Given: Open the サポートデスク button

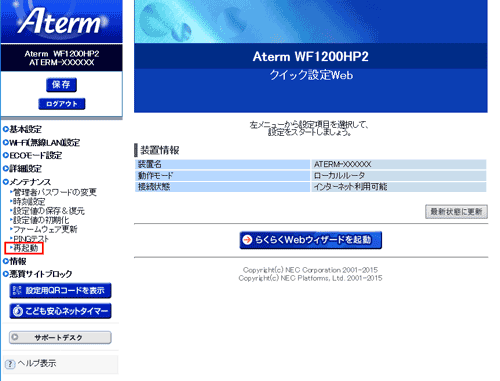Looking at the screenshot, I should pyautogui.click(x=60, y=337).
